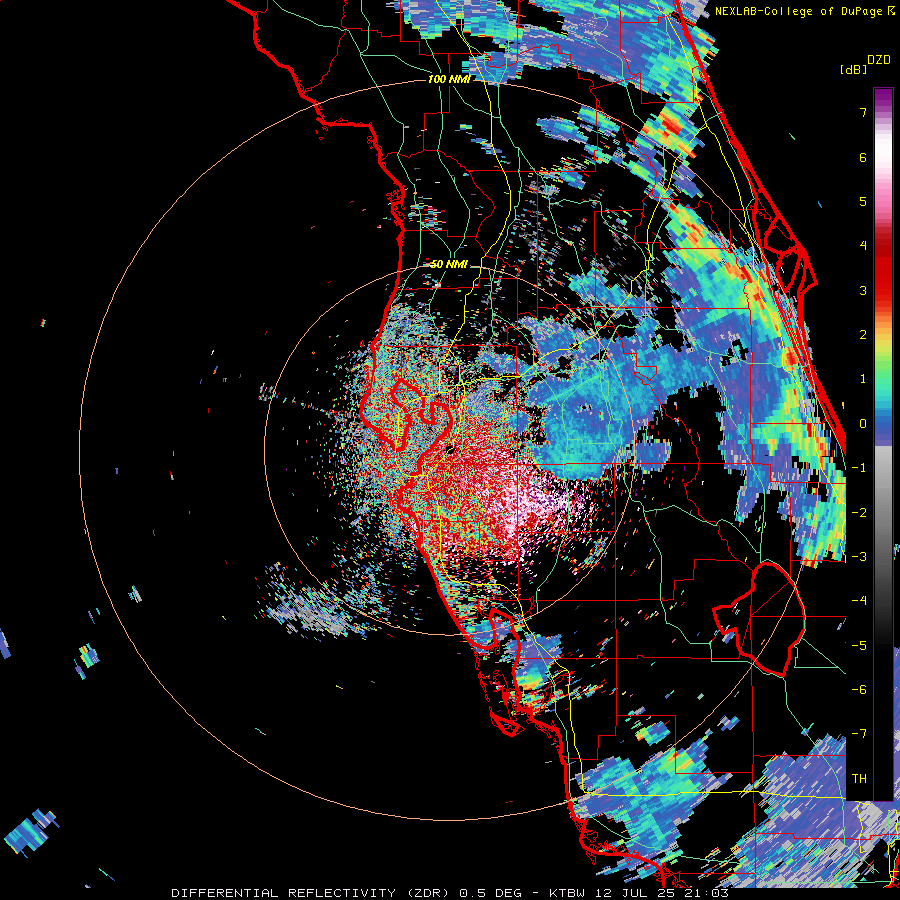Click the 50 NMI range ring label
Screen dimensions: 900x900
pyautogui.click(x=449, y=265)
